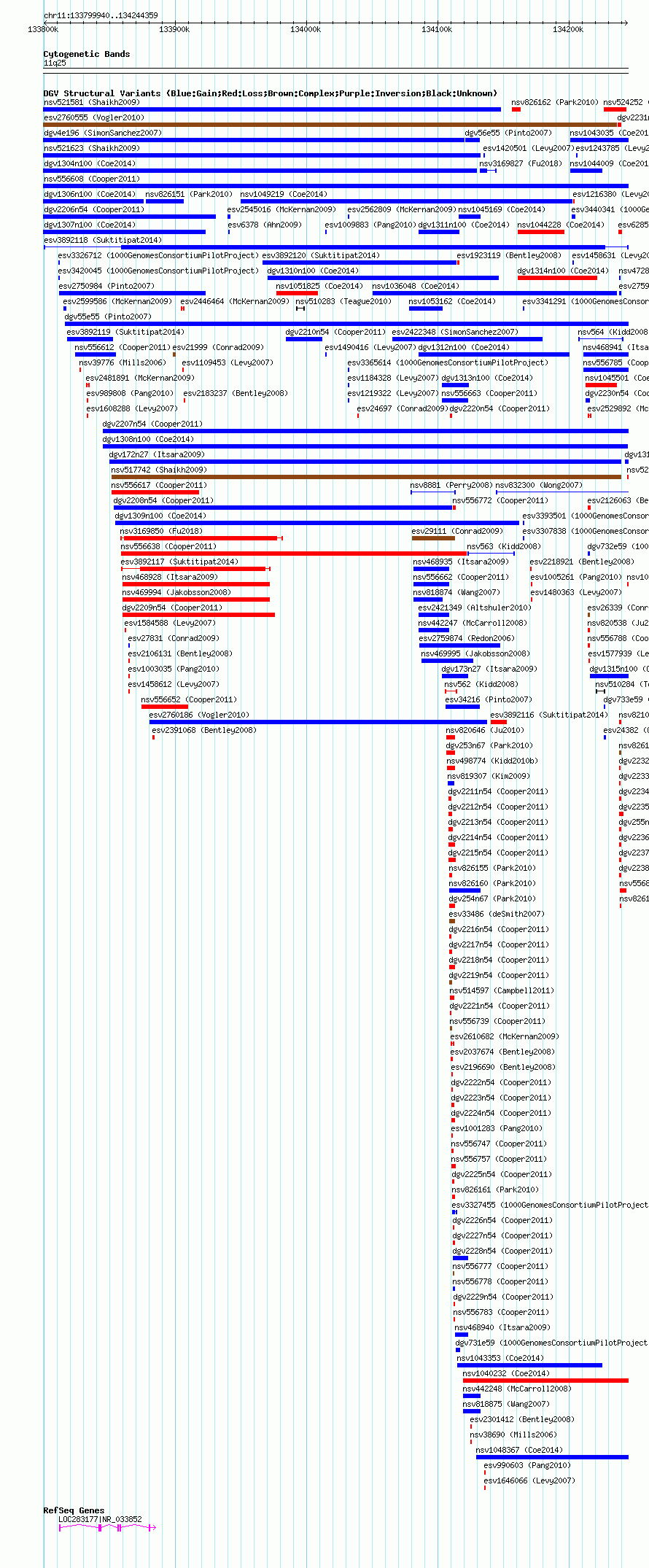Image resolution: width=649 pixels, height=1568 pixels.
Task: Click the esv29111 (Conrad2009) complex variant
Action: pyautogui.click(x=433, y=538)
